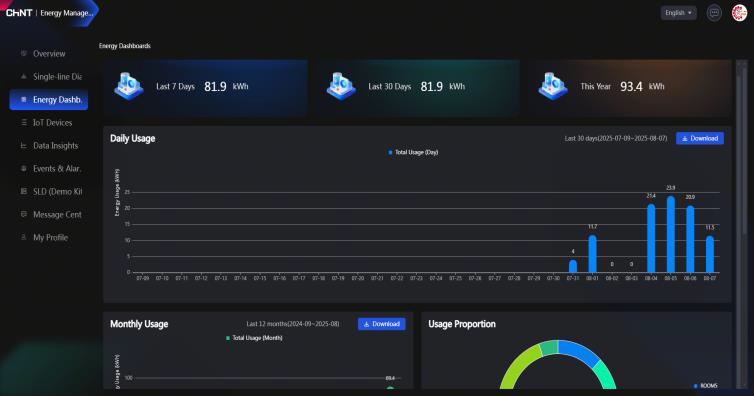Screen dimensions: 754x396
Task: Open the English language dropdown
Action: (x=679, y=13)
